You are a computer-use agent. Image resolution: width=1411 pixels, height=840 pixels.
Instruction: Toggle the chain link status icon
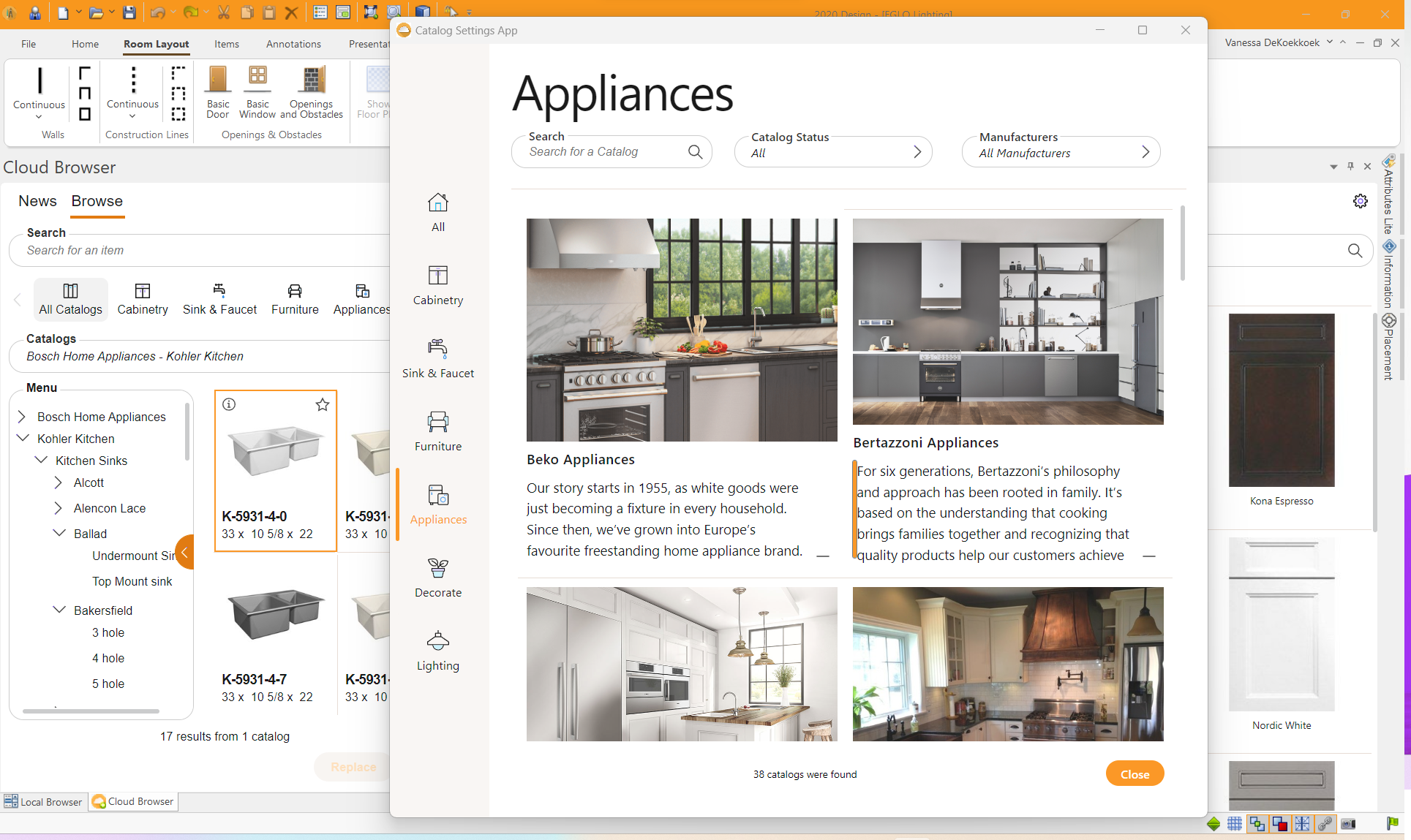tap(1325, 824)
